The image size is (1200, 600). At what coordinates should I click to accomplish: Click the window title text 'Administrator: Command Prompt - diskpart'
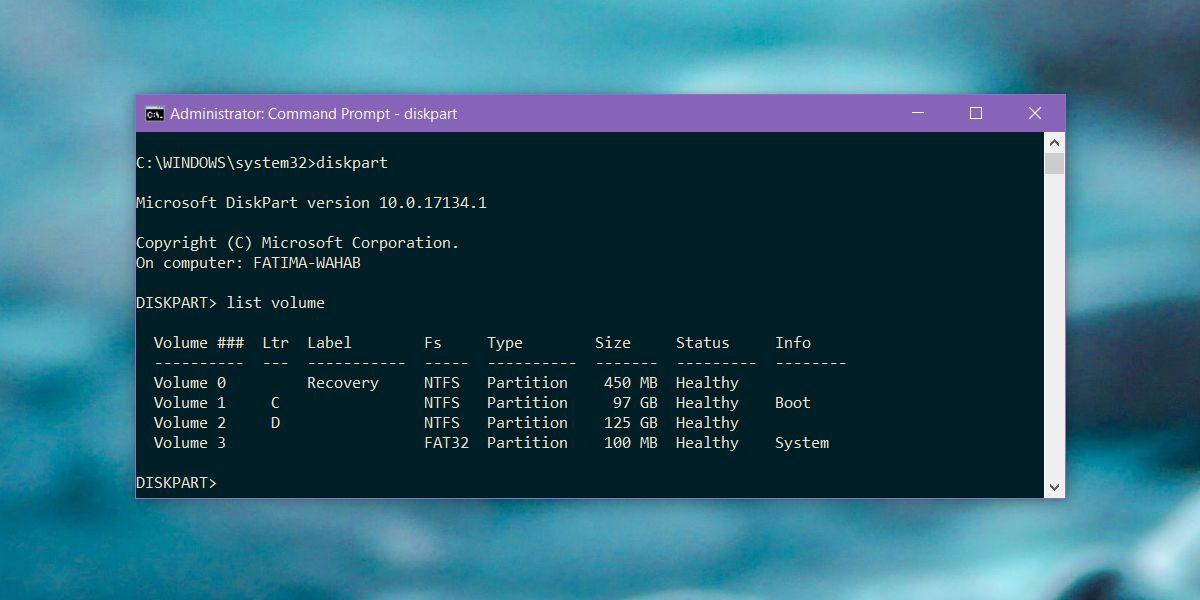tap(313, 114)
